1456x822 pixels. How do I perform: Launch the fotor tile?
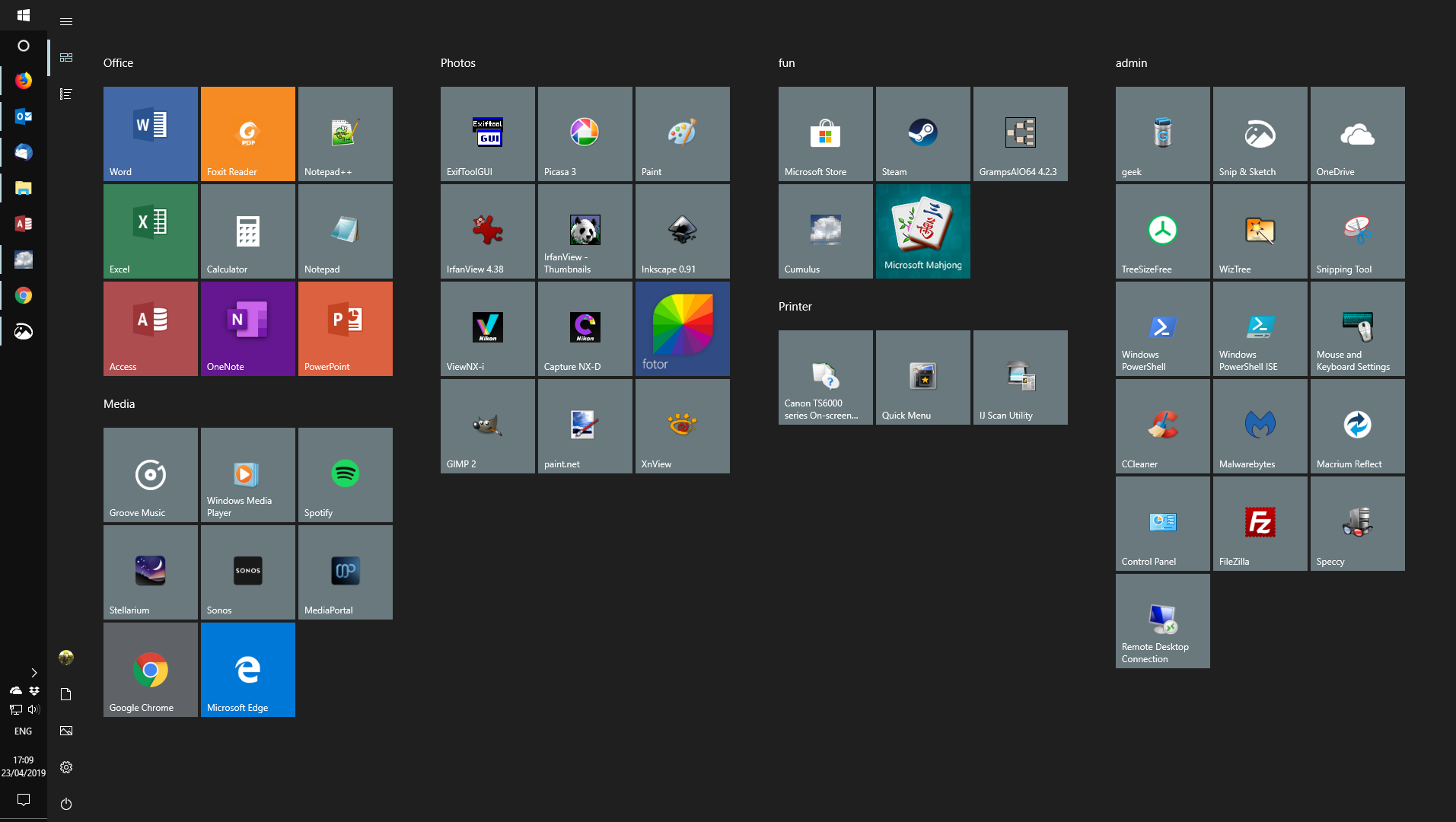point(683,329)
